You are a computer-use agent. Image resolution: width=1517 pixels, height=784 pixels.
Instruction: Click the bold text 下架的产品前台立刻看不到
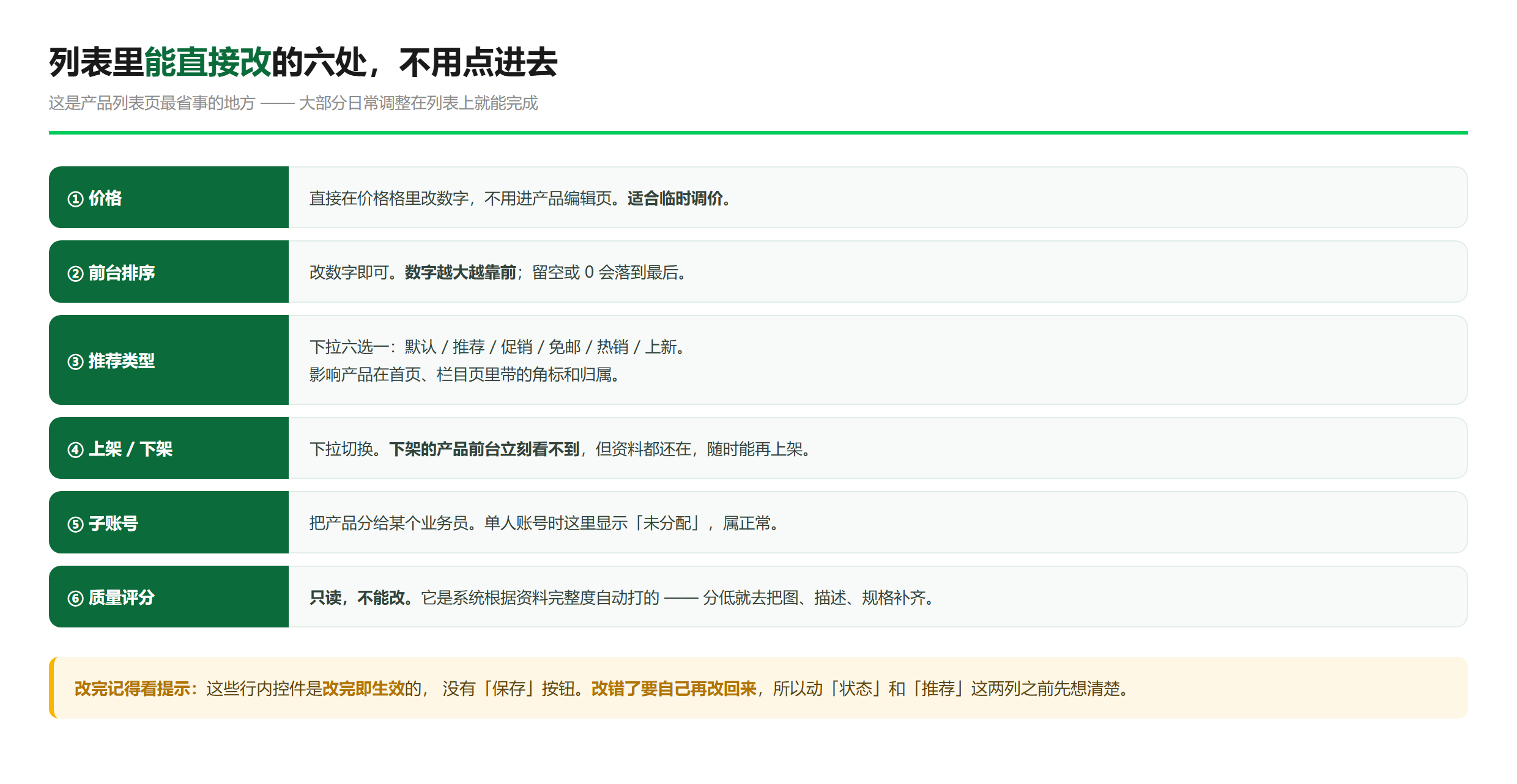tap(484, 449)
